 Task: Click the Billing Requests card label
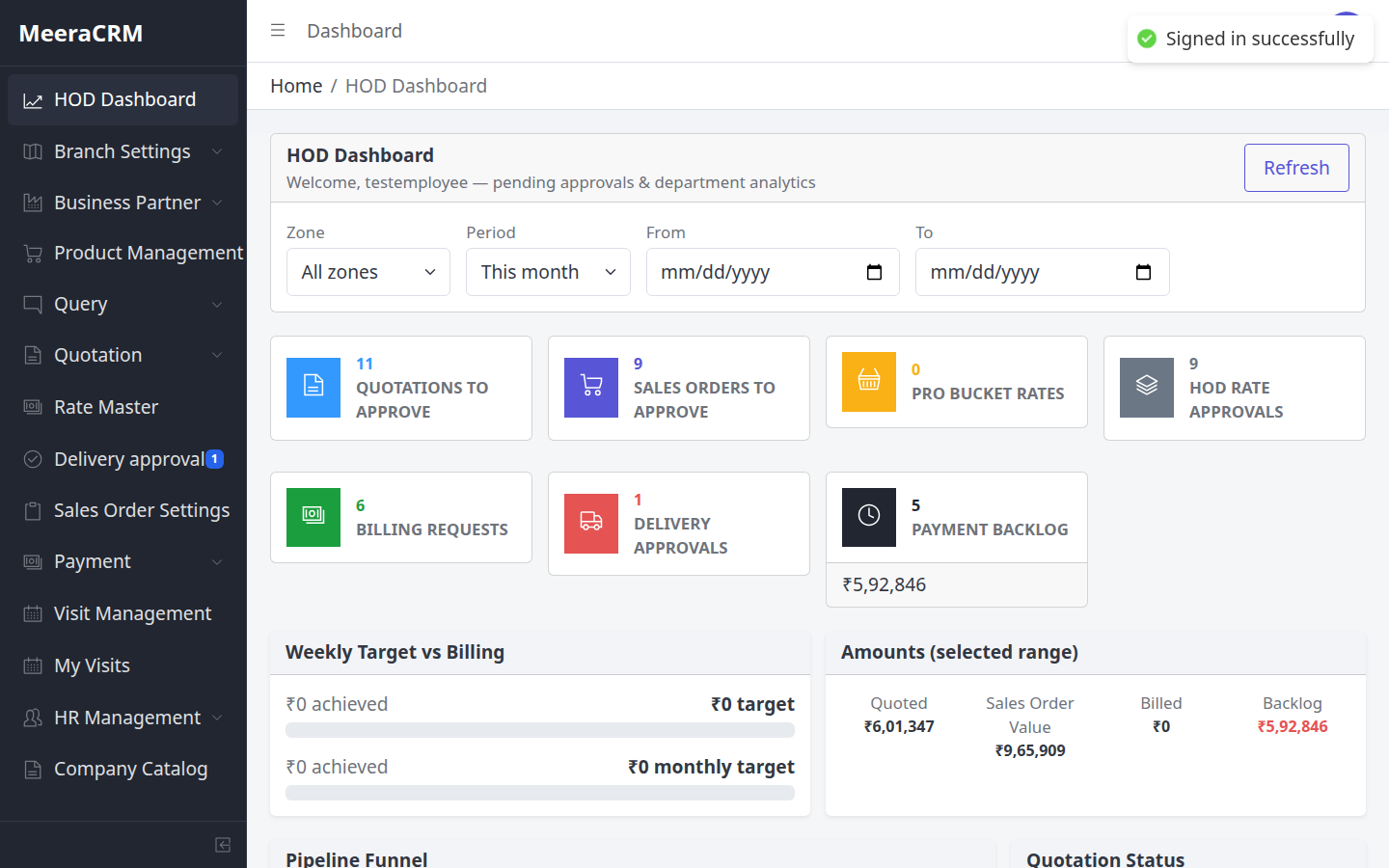pyautogui.click(x=432, y=529)
